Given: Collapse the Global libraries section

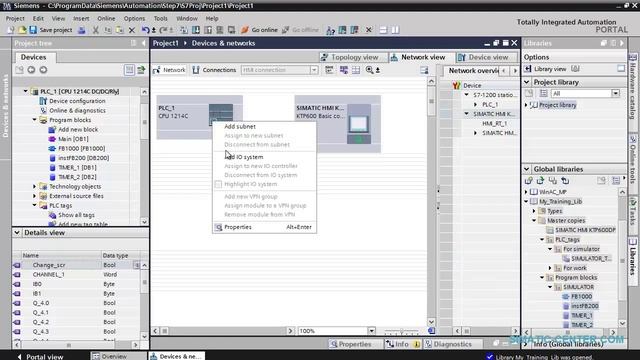Looking at the screenshot, I should click(527, 169).
